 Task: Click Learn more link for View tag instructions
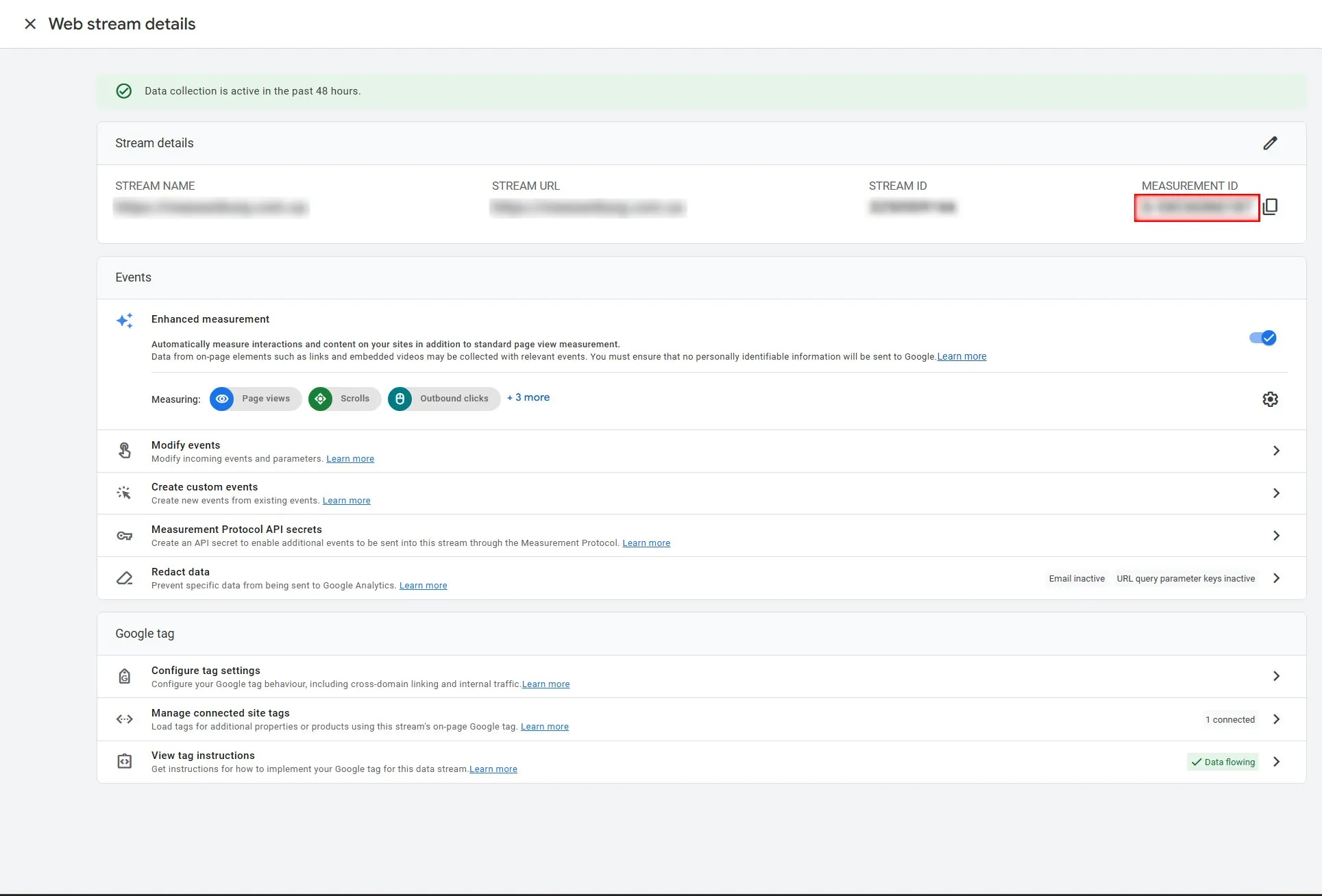[493, 769]
